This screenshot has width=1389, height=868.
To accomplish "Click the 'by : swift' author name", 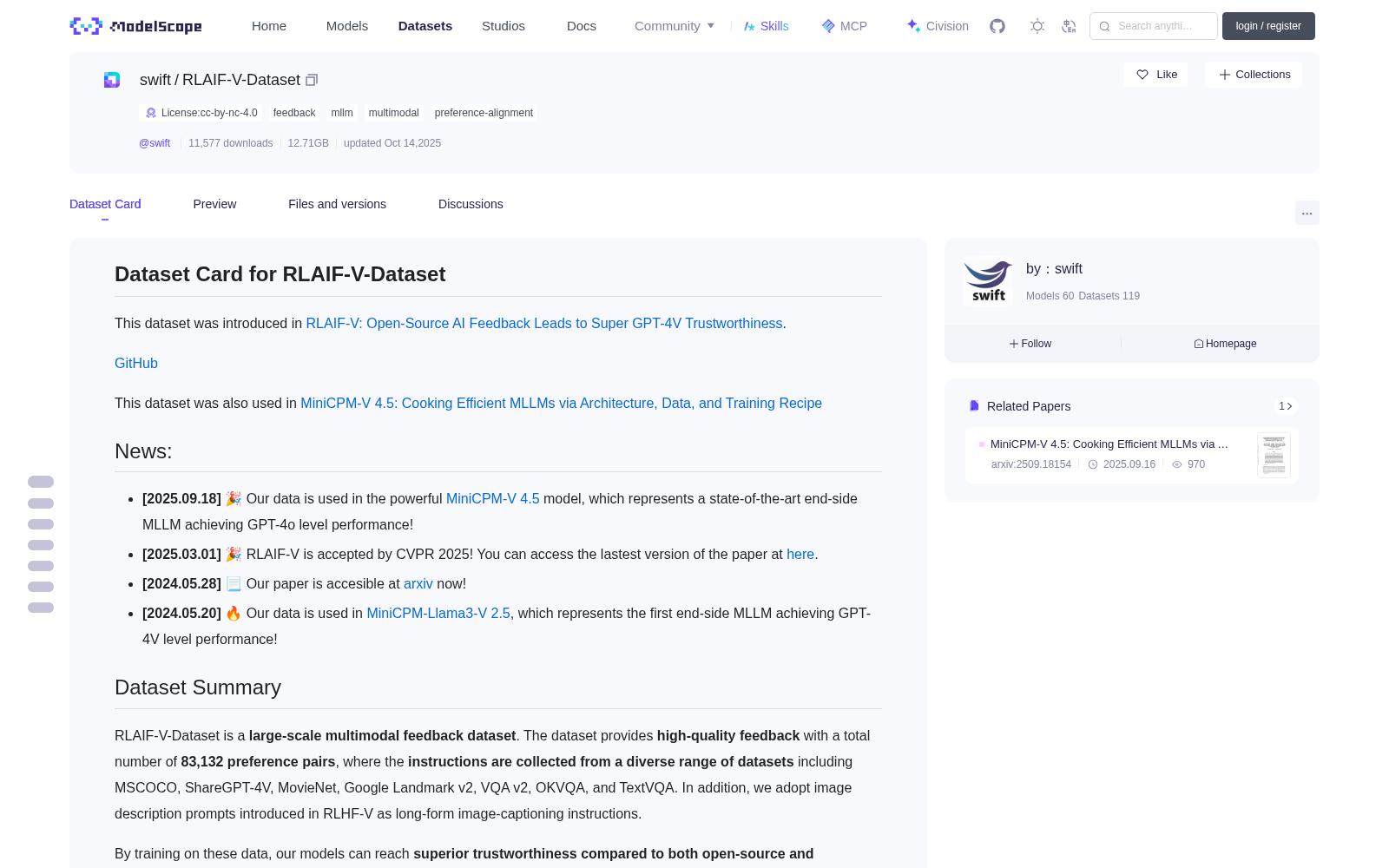I will pos(1054,269).
